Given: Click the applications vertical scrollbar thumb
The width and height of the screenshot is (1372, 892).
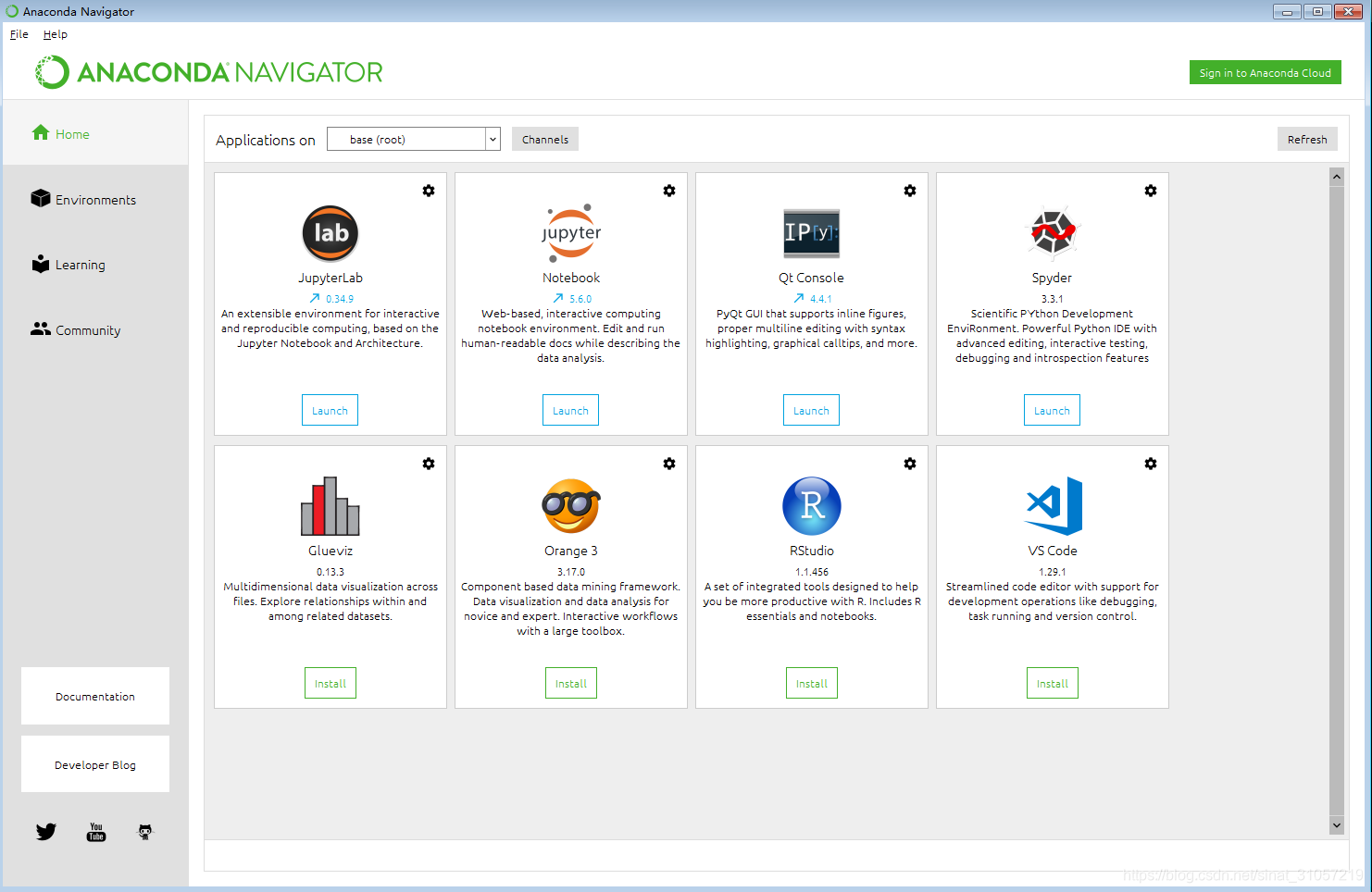Looking at the screenshot, I should click(x=1336, y=501).
